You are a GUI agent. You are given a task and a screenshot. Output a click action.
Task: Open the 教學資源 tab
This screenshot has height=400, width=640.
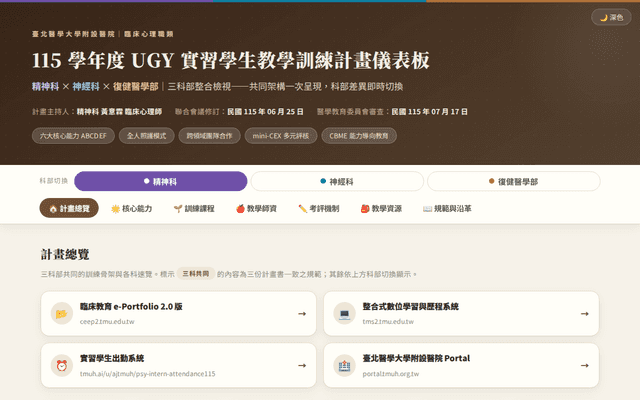coord(381,208)
